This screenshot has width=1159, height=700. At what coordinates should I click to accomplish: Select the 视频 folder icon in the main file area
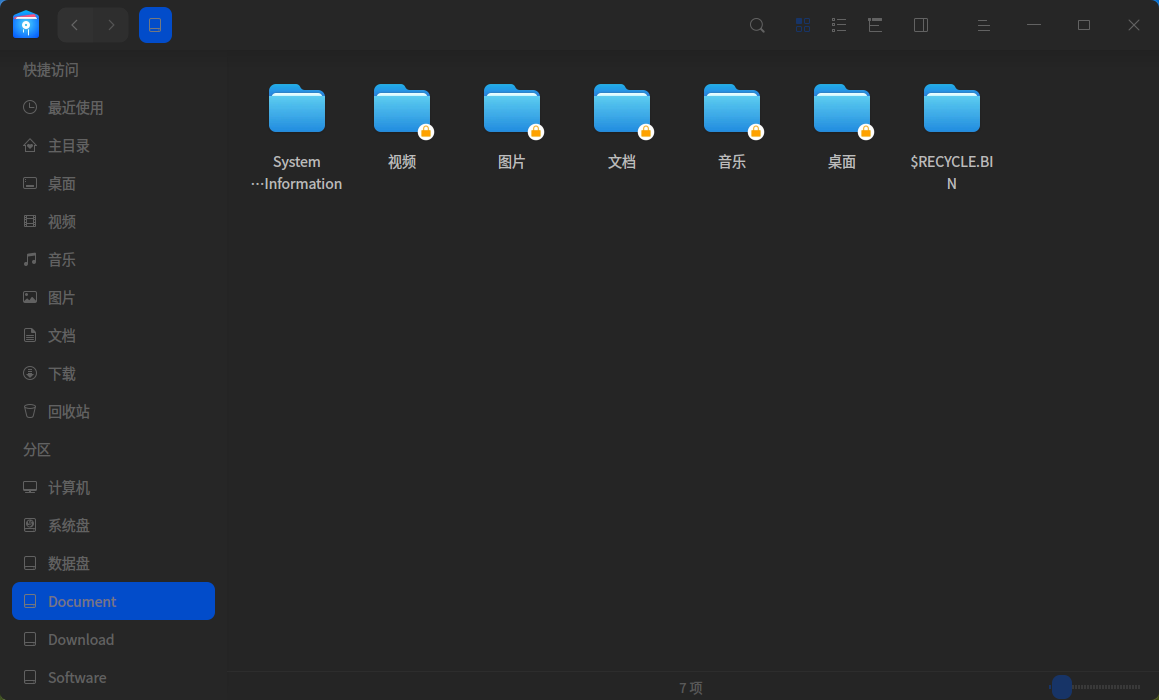(x=402, y=109)
